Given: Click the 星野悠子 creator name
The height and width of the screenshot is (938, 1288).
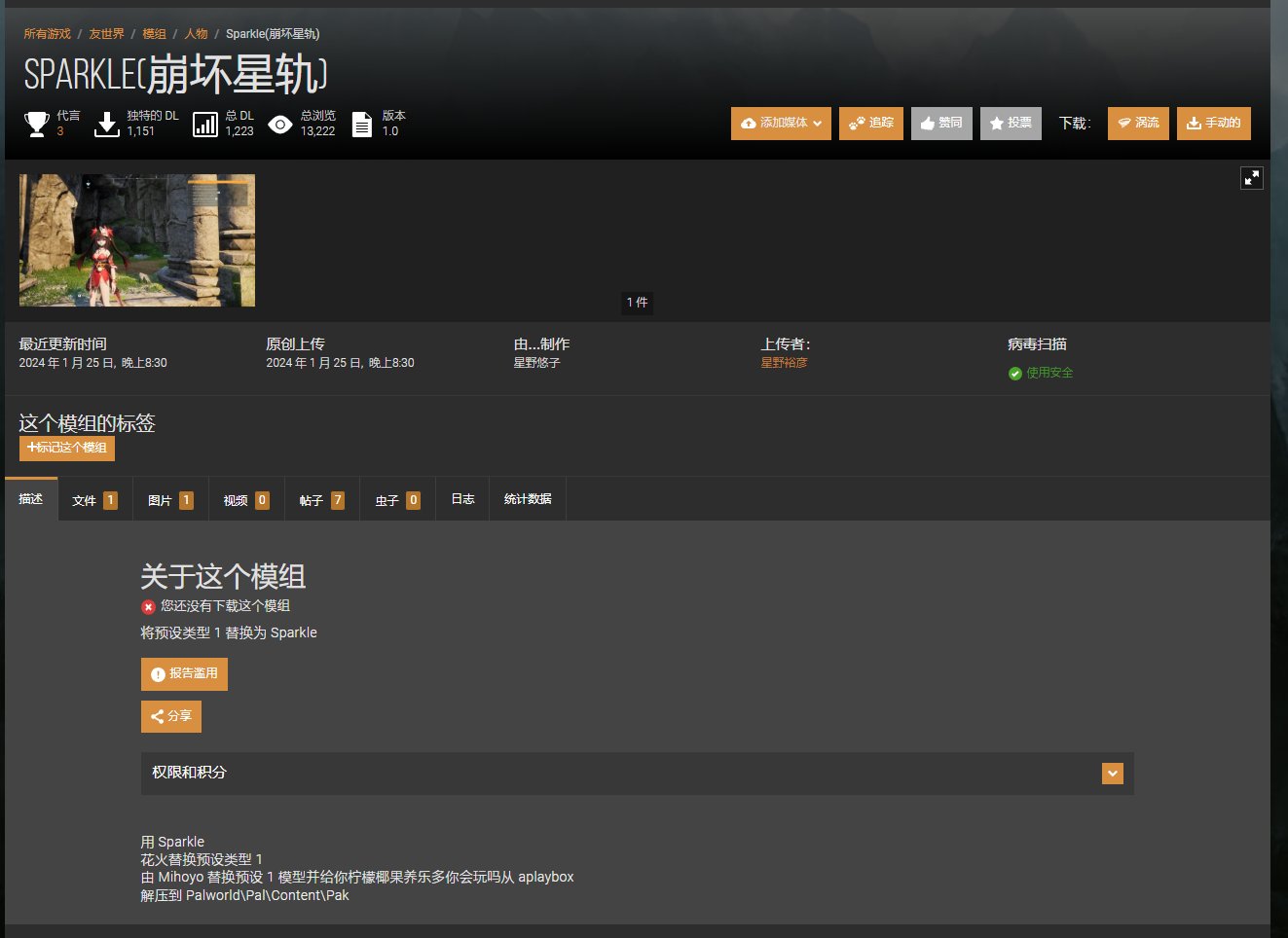Looking at the screenshot, I should (537, 363).
